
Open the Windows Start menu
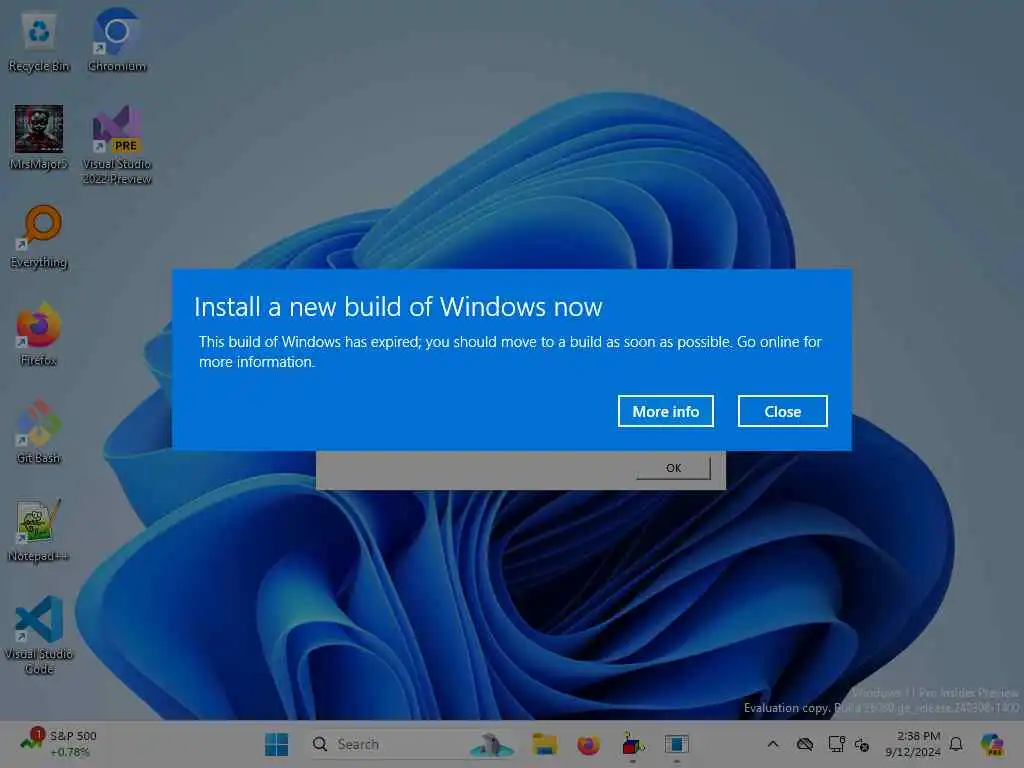276,744
